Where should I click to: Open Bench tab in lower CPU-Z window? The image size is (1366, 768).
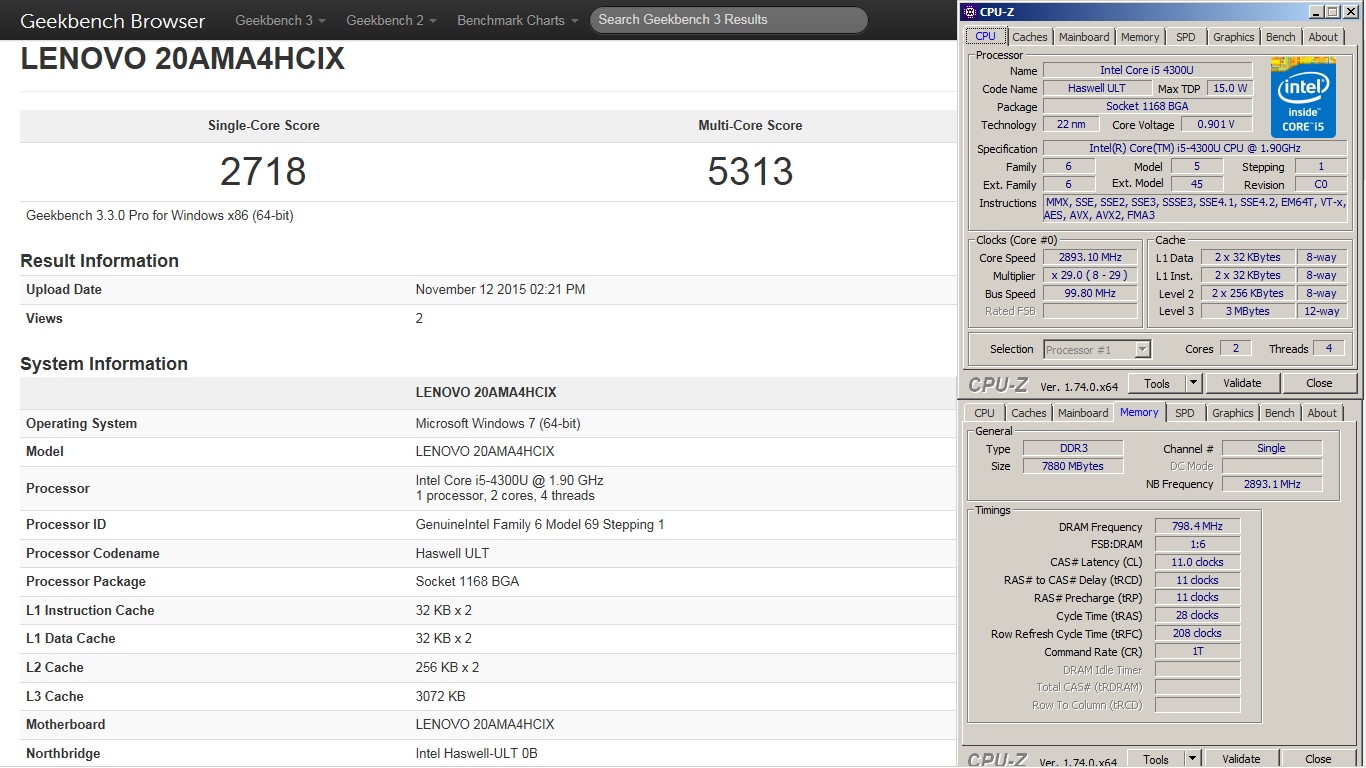1280,413
